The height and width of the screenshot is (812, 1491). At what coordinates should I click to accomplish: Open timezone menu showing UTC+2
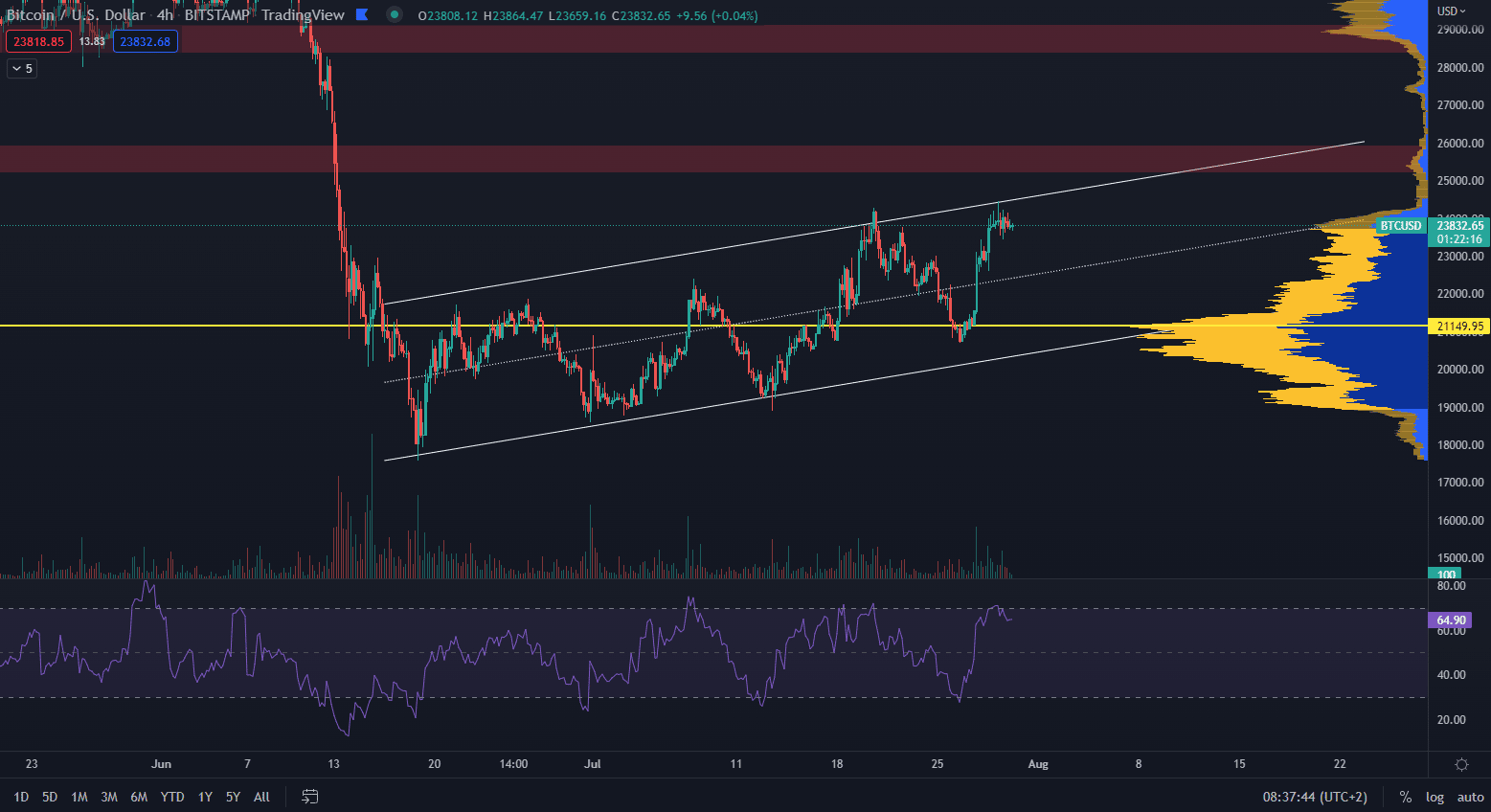[x=1315, y=797]
